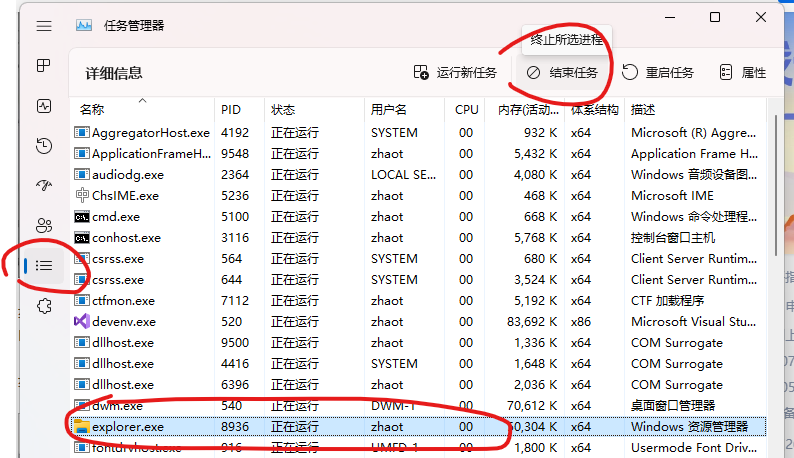Click the icon beside audiodg.exe
794x458 pixels.
tap(82, 175)
